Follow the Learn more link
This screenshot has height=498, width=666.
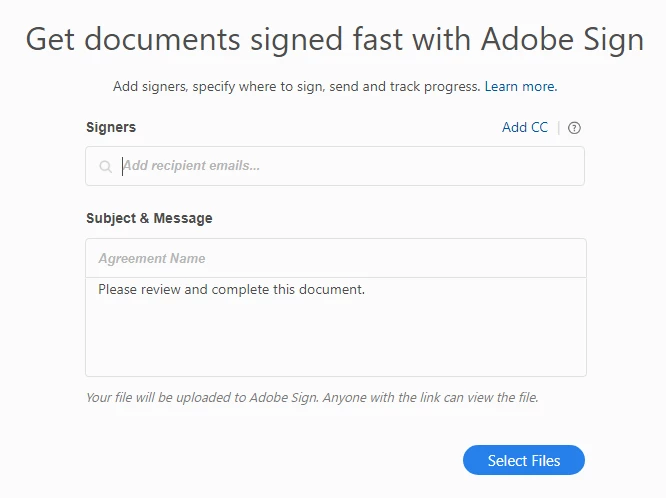tap(520, 87)
